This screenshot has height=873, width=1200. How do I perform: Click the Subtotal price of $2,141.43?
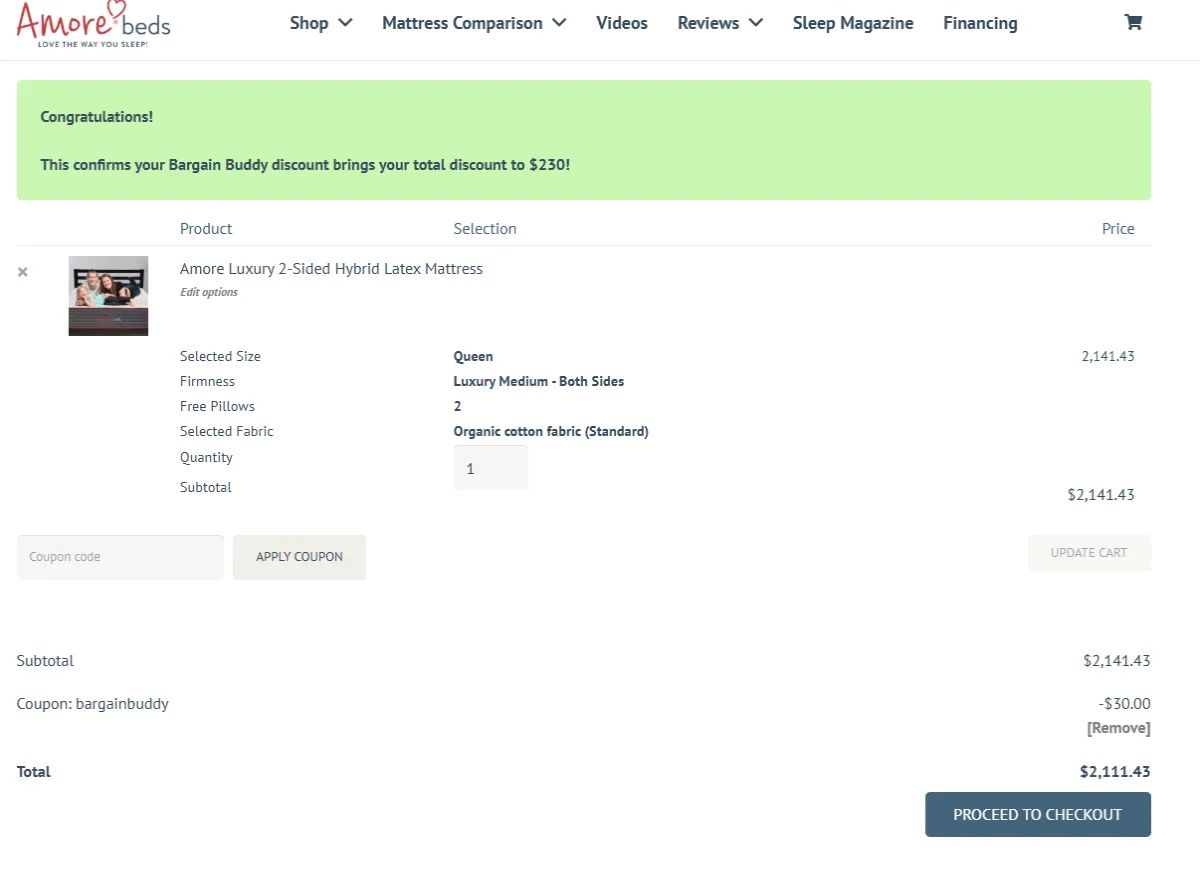click(1107, 494)
